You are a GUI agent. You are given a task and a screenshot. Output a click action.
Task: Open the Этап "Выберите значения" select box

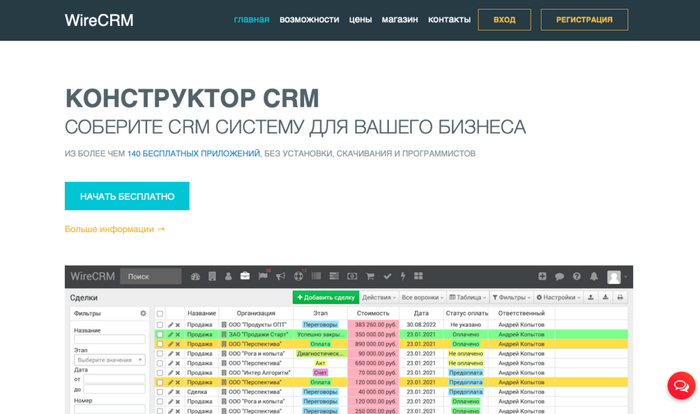(109, 360)
